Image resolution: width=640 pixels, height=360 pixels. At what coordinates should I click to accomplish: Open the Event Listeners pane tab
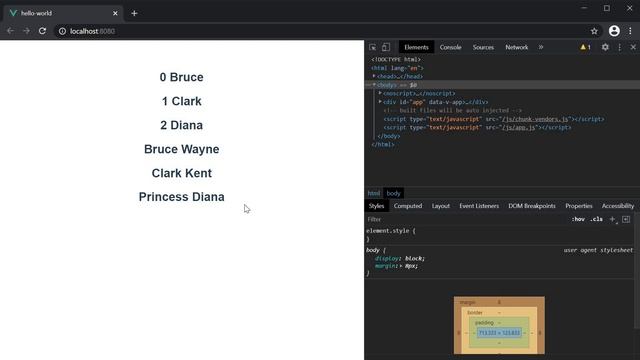479,206
